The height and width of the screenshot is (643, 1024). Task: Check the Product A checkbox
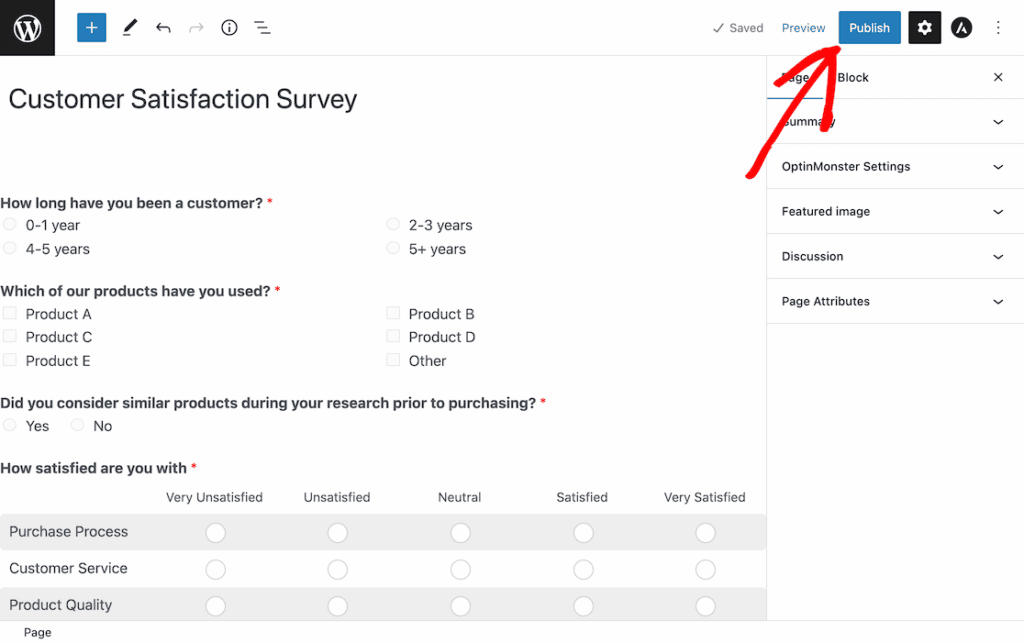(x=12, y=313)
